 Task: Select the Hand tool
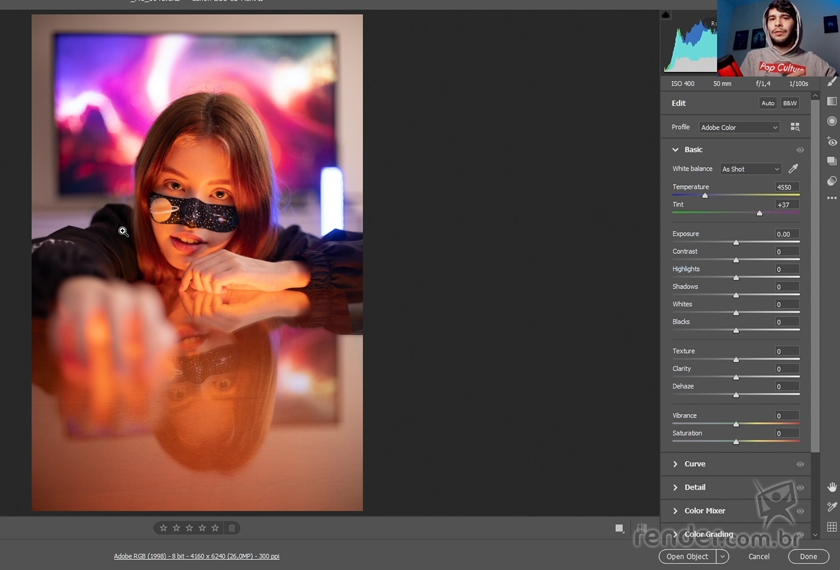tap(831, 487)
